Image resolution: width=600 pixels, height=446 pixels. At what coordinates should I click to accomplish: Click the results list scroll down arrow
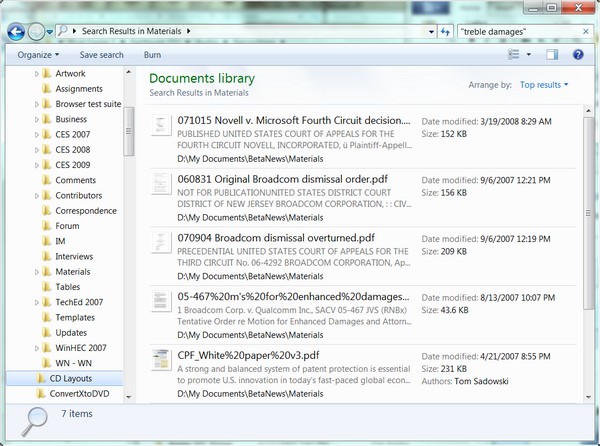[588, 397]
